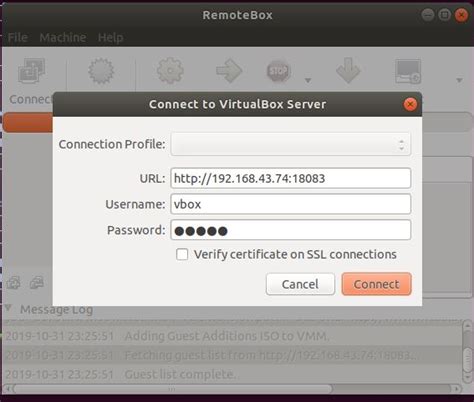The height and width of the screenshot is (402, 474).
Task: Click the red STOP sign toolbar icon
Action: coord(279,71)
